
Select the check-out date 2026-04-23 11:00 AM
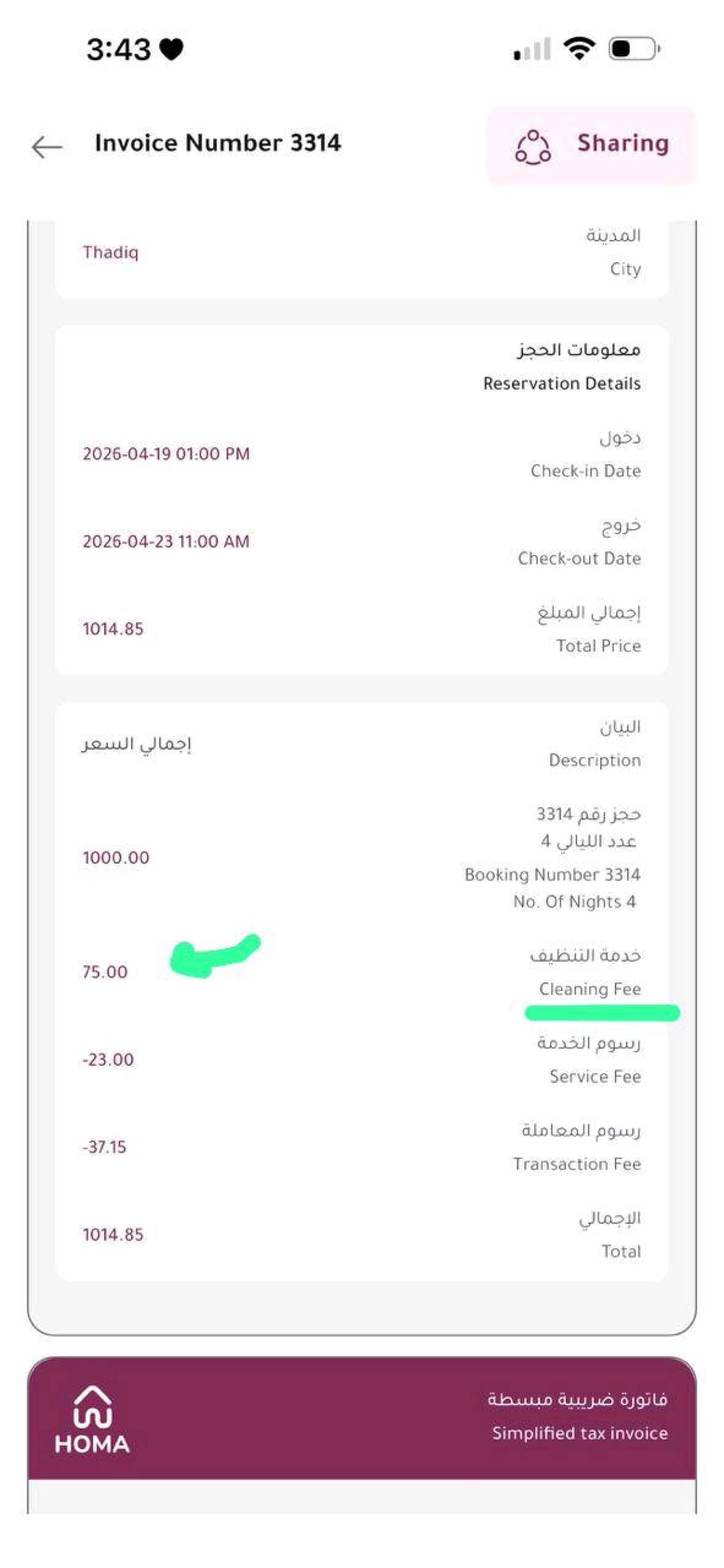click(166, 542)
